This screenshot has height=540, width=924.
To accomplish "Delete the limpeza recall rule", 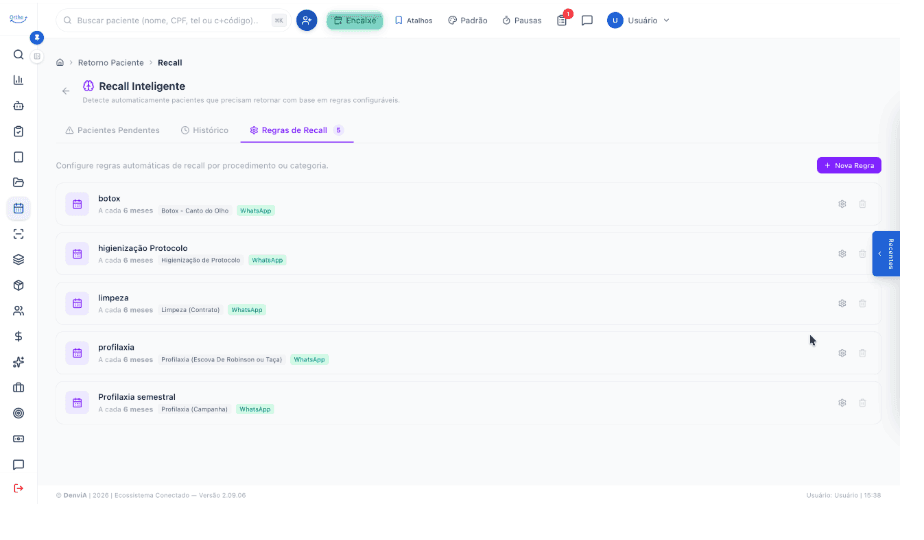I will click(862, 304).
